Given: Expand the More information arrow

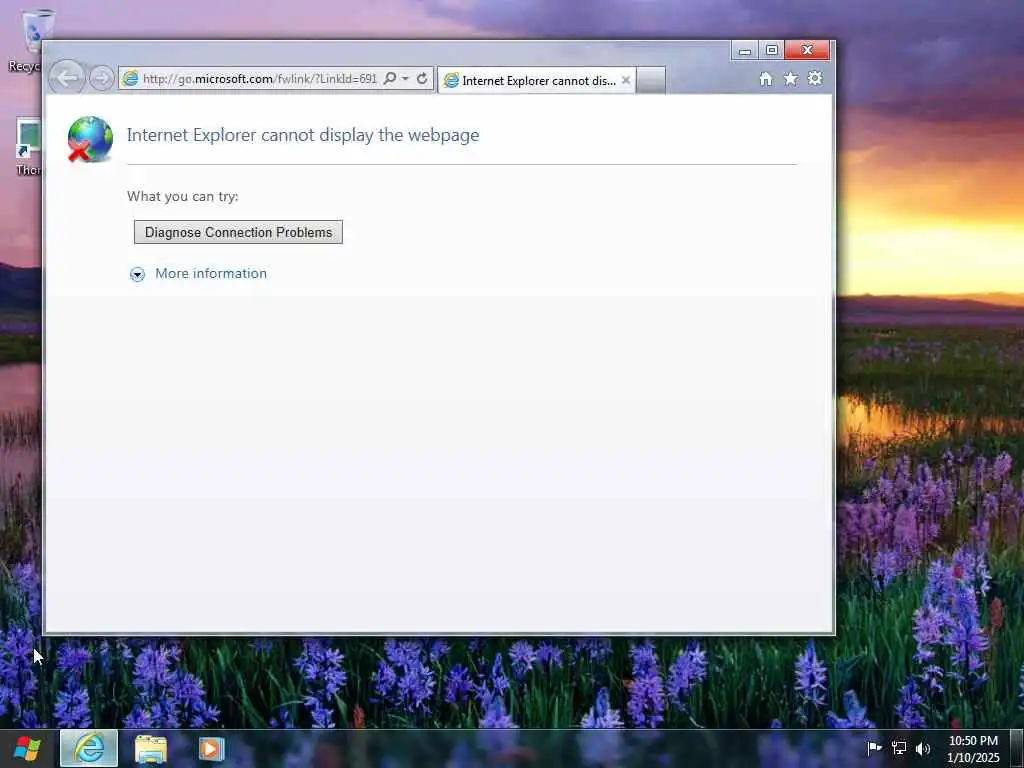Looking at the screenshot, I should click(x=137, y=274).
